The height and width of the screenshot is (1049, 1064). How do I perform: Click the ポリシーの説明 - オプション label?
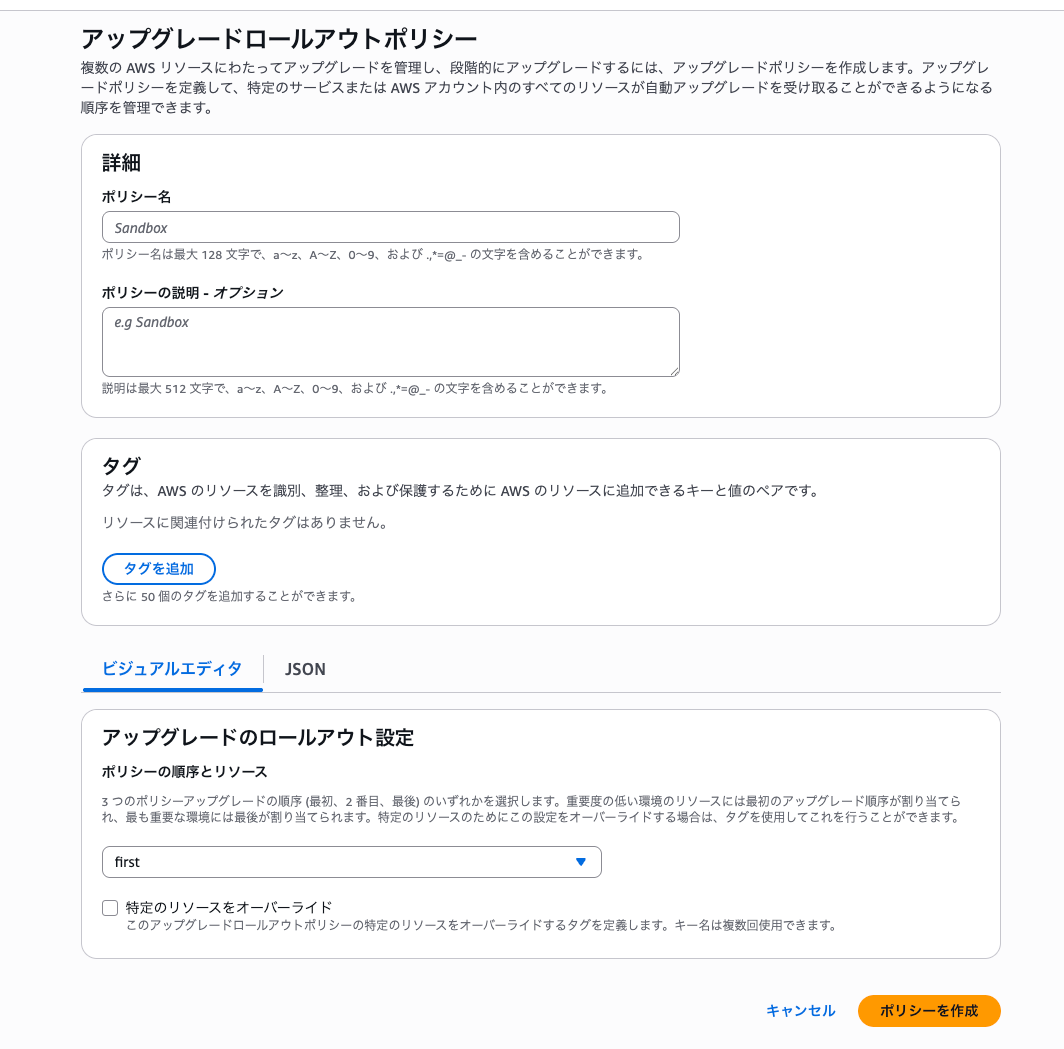(192, 293)
